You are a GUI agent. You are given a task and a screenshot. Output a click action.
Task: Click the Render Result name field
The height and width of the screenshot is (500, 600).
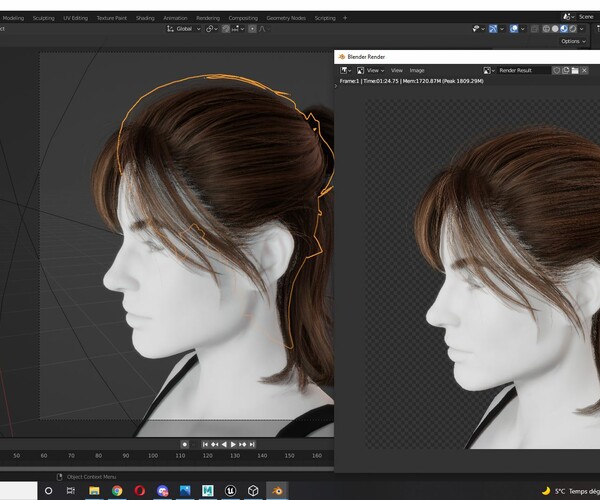coord(523,70)
